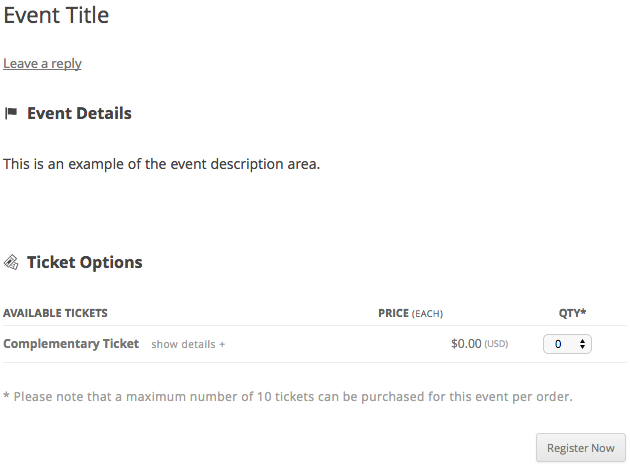
Task: Click the maximum 10 tickets notice
Action: pos(288,397)
